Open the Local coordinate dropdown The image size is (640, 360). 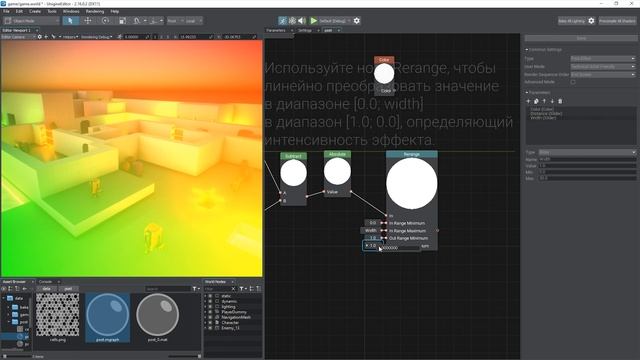pos(193,20)
